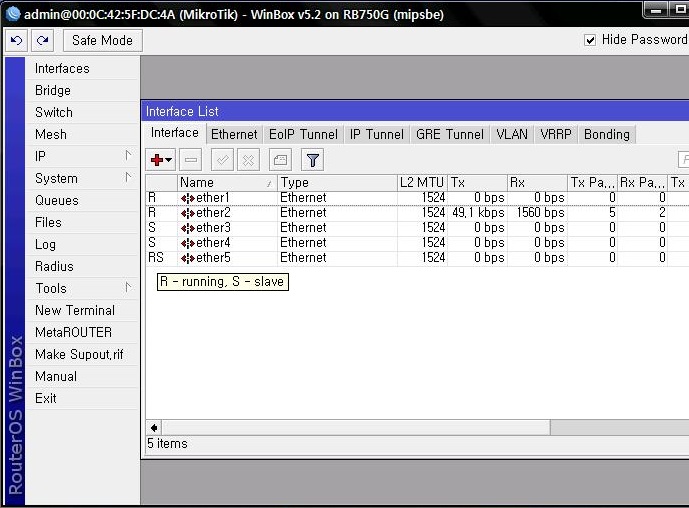Screen dimensions: 689x508
Task: Switch to the VRRP tab
Action: coord(556,134)
